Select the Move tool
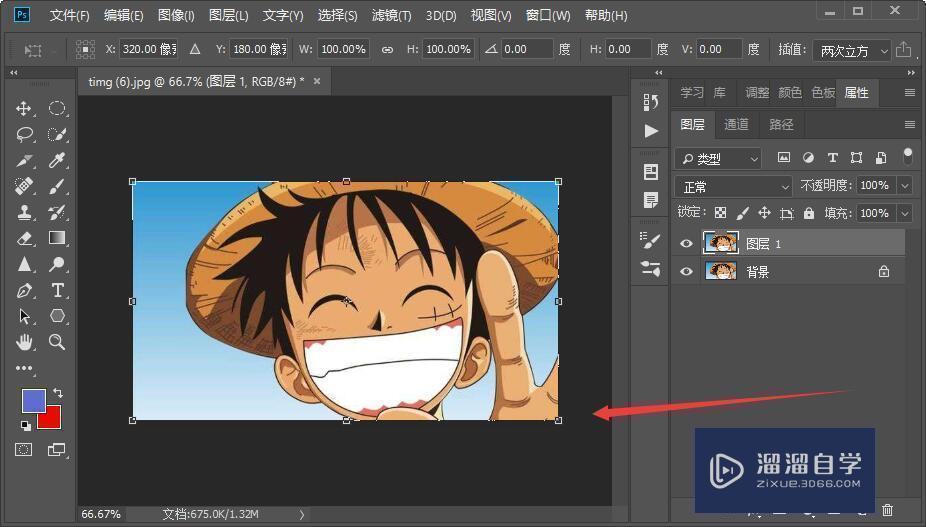 [x=24, y=108]
